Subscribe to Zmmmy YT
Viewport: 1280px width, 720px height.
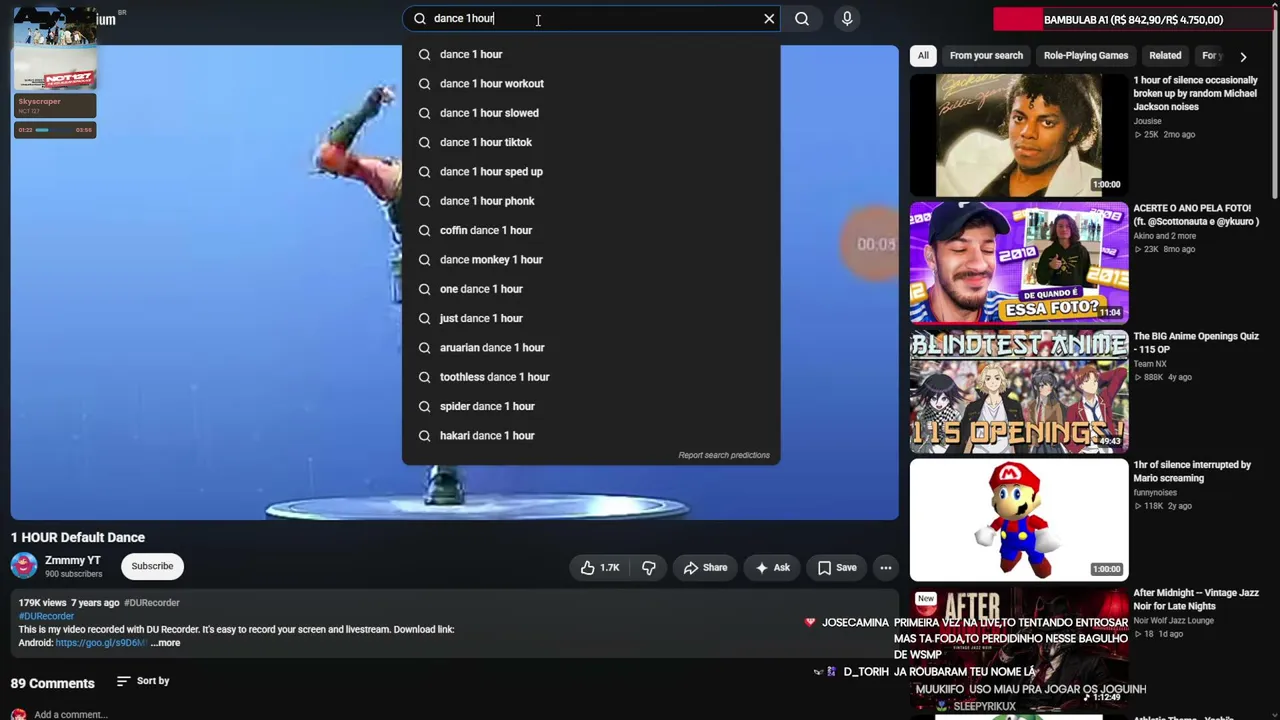pyautogui.click(x=152, y=566)
